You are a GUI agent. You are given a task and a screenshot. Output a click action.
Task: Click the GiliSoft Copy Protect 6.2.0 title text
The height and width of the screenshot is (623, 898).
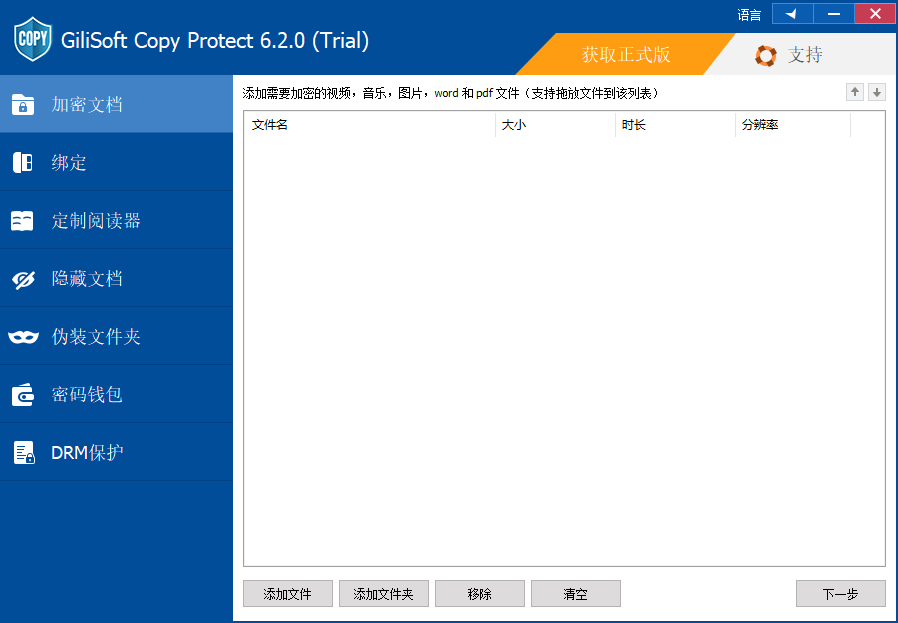(215, 41)
